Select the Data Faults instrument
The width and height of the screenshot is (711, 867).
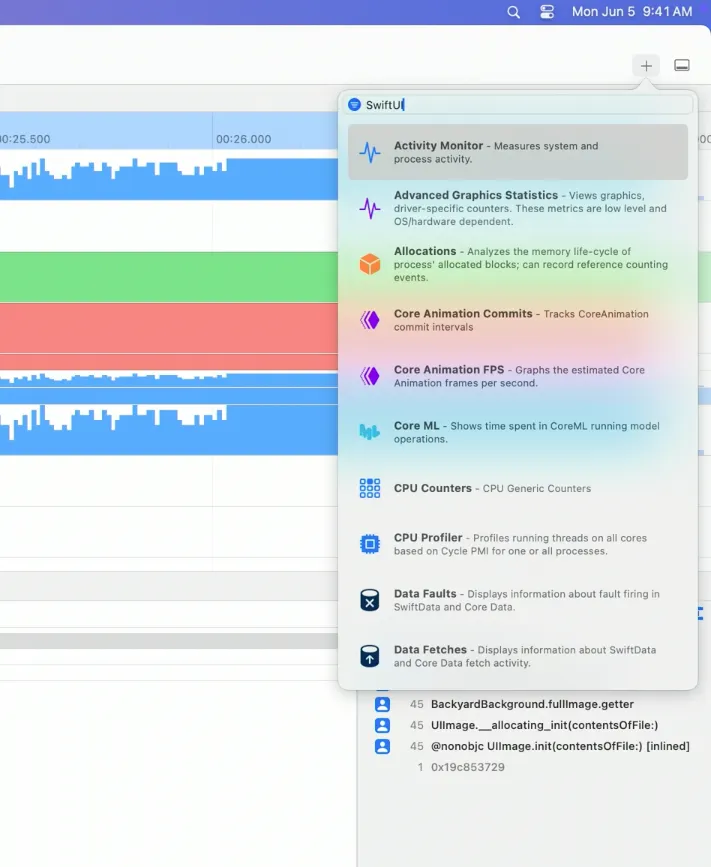518,600
